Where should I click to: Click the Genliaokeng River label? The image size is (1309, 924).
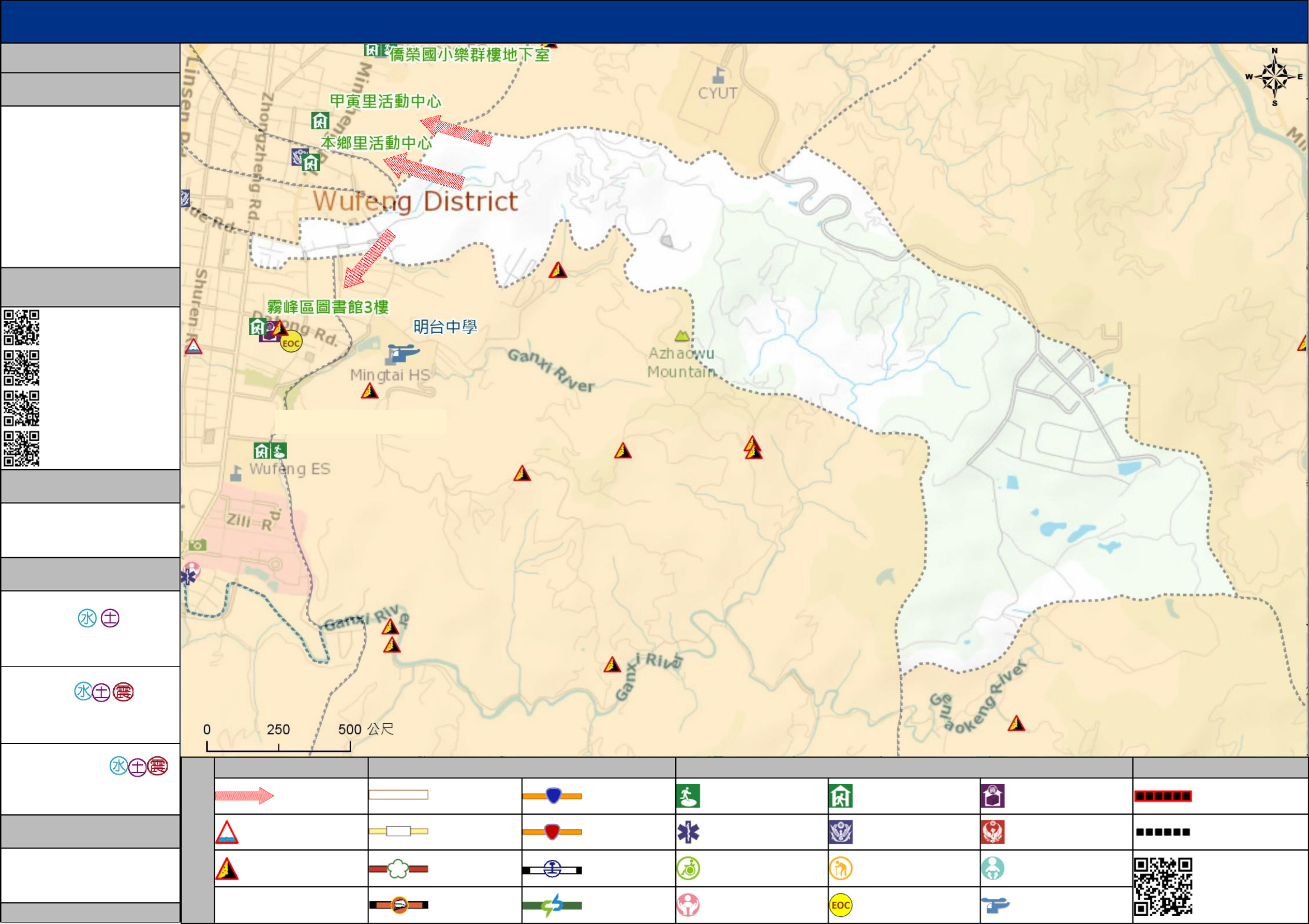[x=978, y=696]
